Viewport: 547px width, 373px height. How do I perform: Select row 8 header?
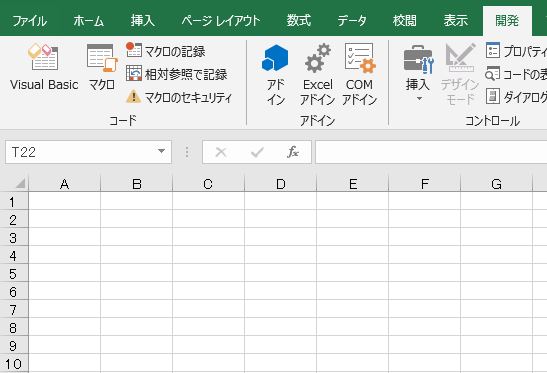[13, 328]
